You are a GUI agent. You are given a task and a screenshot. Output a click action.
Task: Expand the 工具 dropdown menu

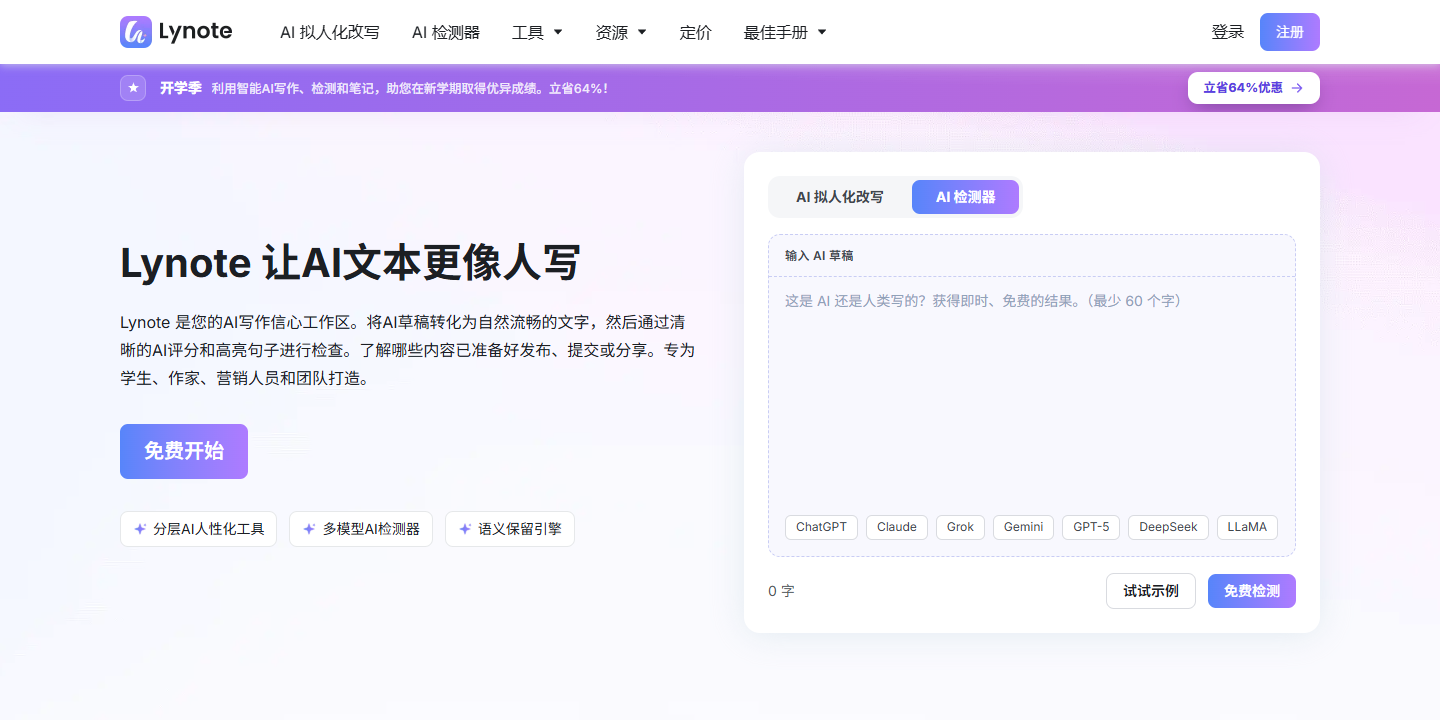(x=537, y=32)
